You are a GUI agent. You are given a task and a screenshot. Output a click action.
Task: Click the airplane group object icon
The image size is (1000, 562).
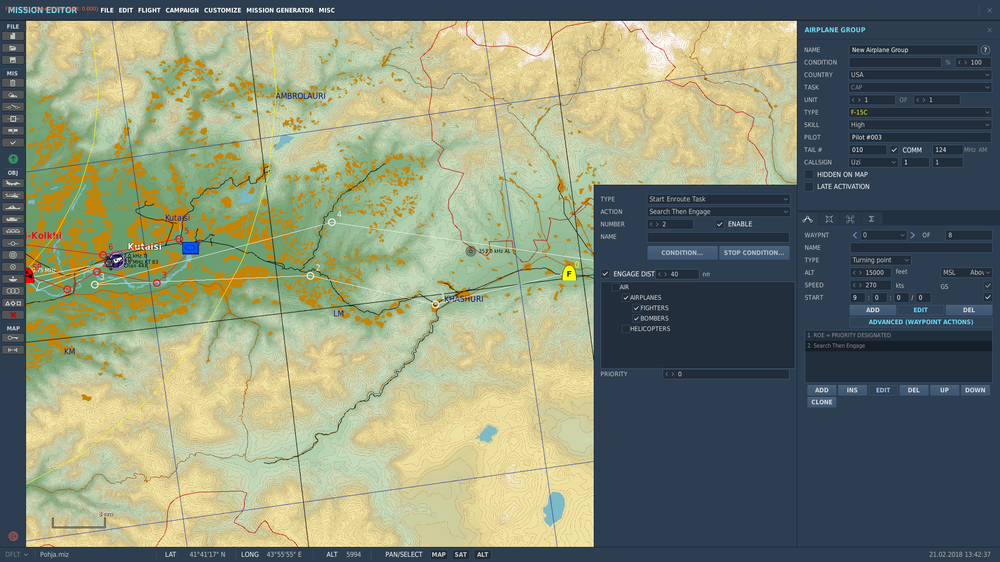[13, 184]
